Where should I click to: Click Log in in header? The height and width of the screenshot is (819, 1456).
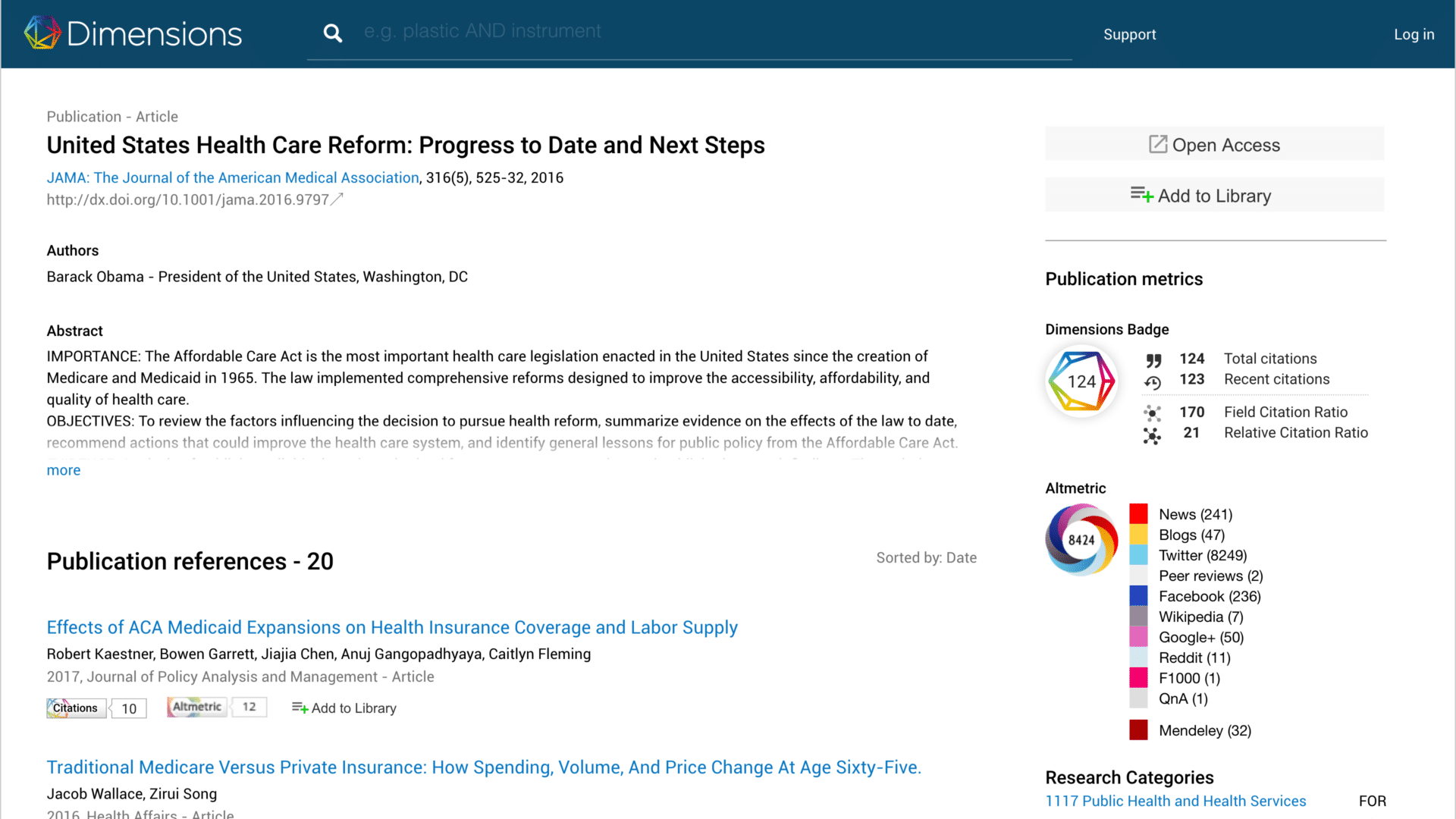pos(1414,34)
